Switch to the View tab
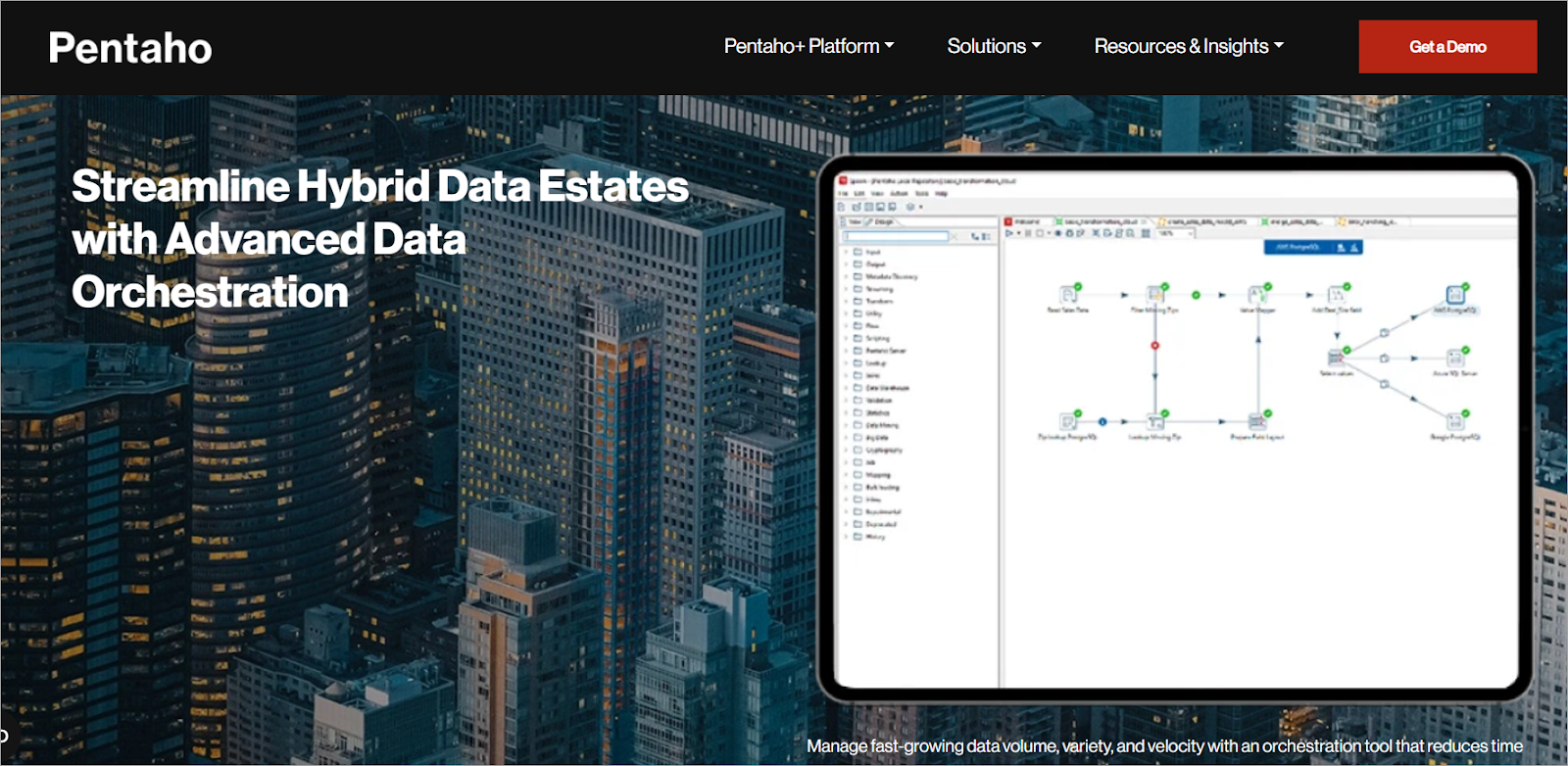The width and height of the screenshot is (1568, 766). click(853, 222)
